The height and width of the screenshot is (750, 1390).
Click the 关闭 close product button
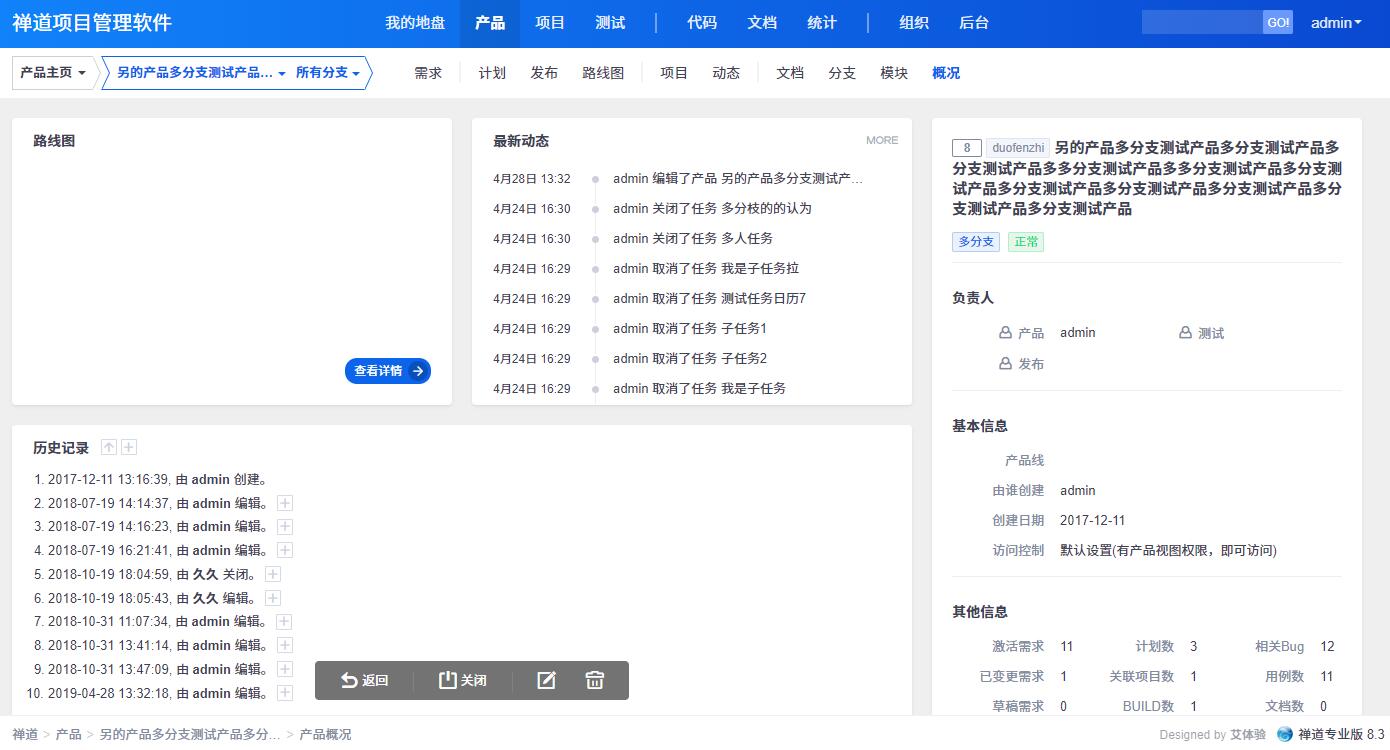[463, 680]
